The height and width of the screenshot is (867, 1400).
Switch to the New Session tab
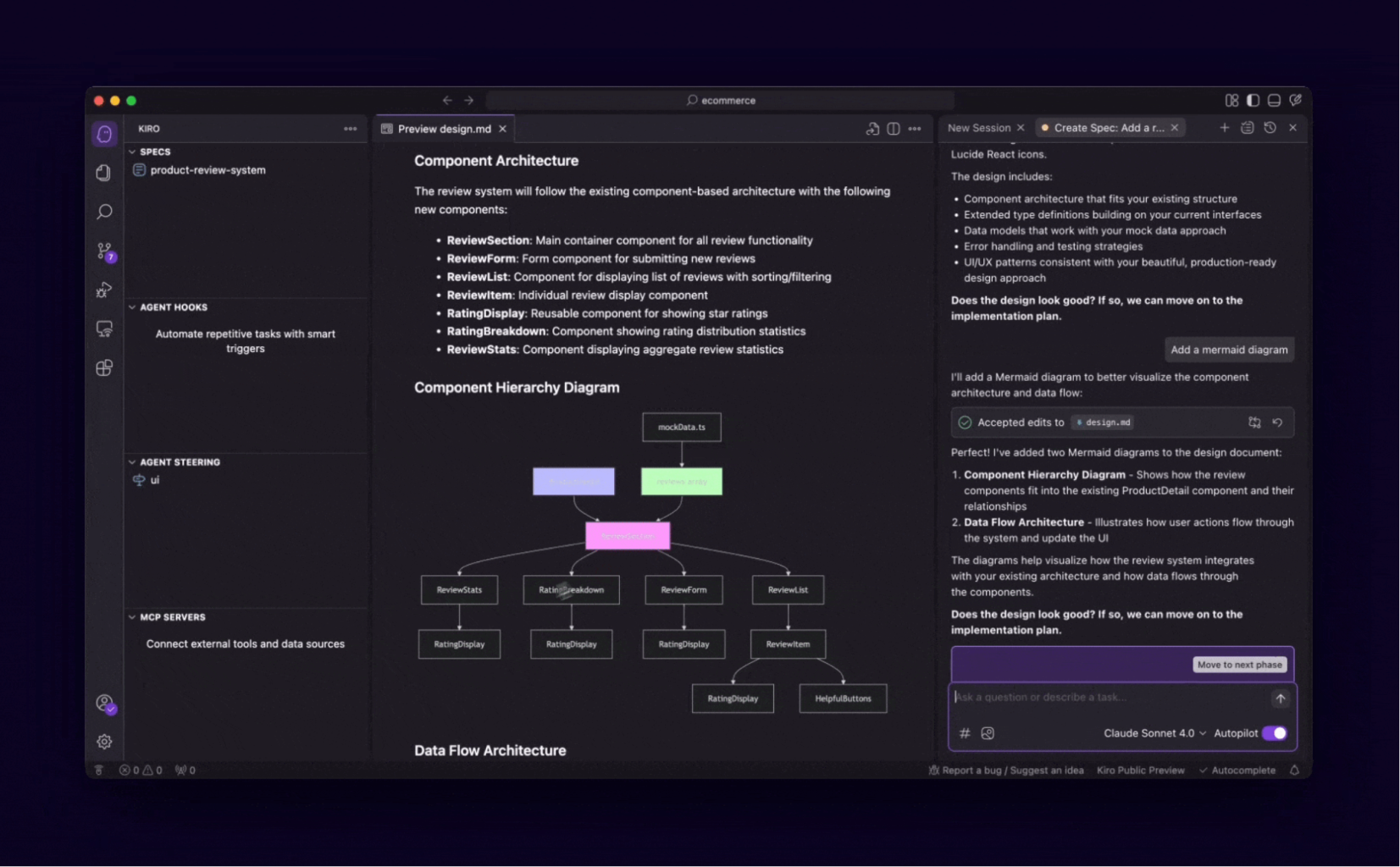coord(979,128)
